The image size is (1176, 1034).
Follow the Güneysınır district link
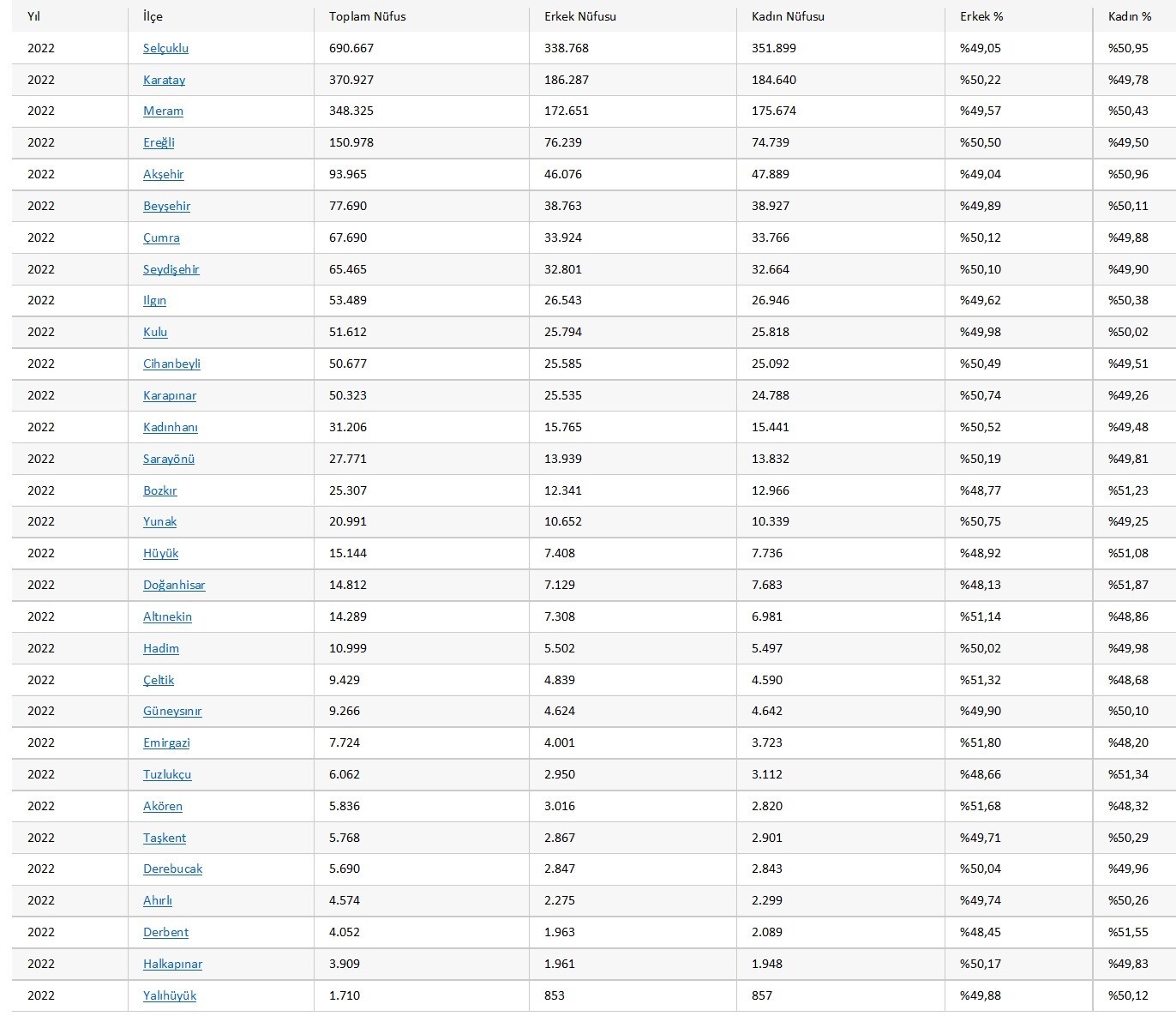coord(172,711)
